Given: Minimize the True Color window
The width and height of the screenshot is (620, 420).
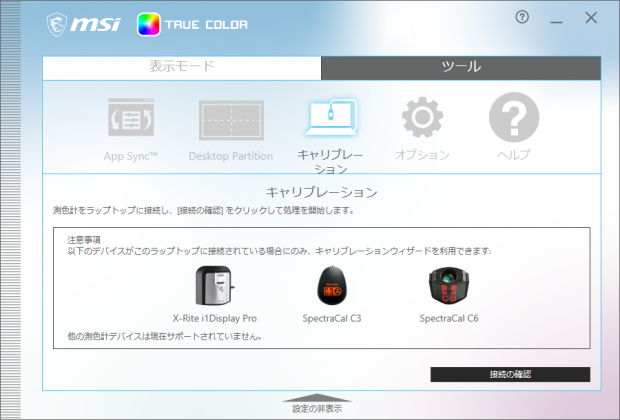Looking at the screenshot, I should [556, 19].
